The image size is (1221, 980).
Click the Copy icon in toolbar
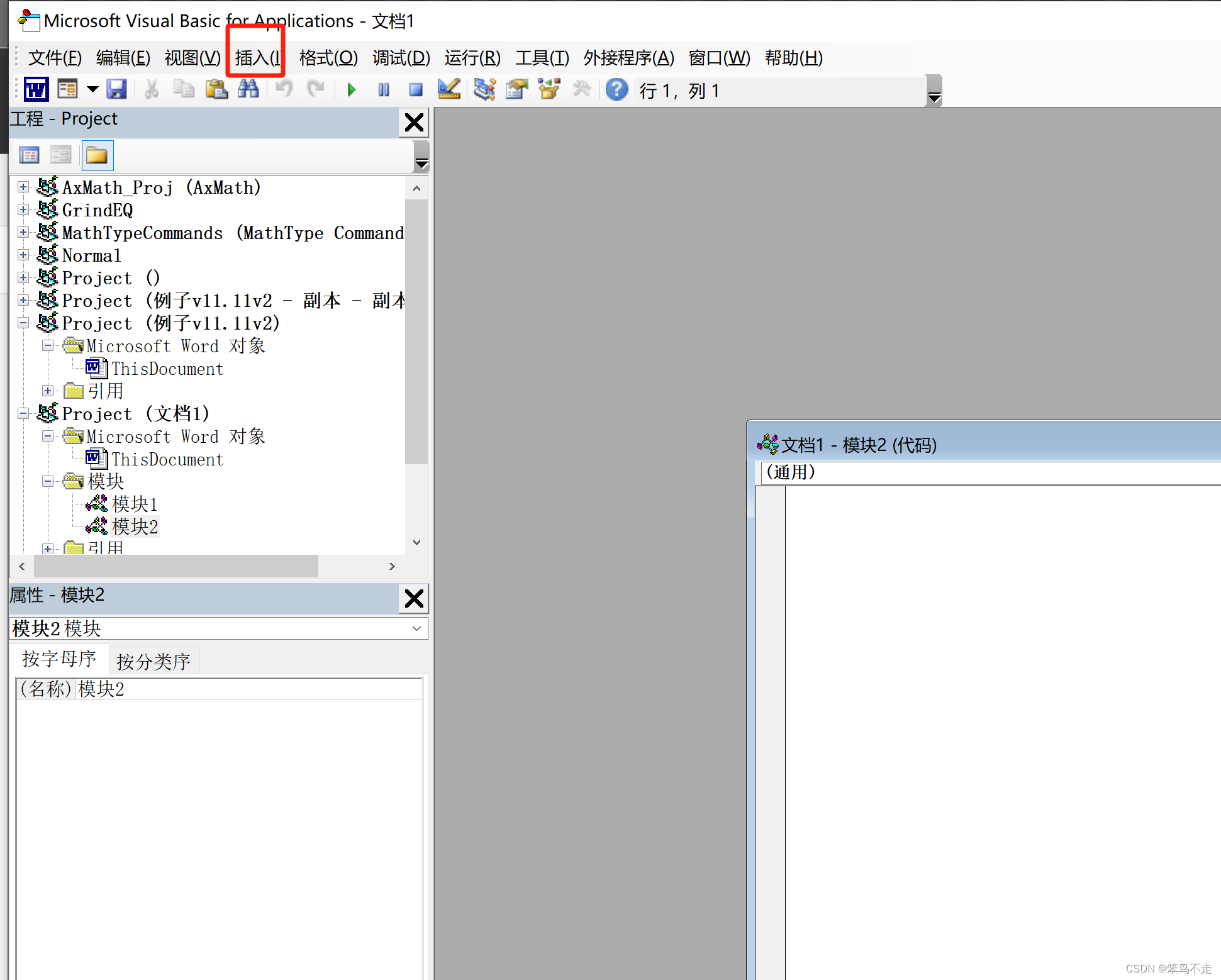click(184, 89)
